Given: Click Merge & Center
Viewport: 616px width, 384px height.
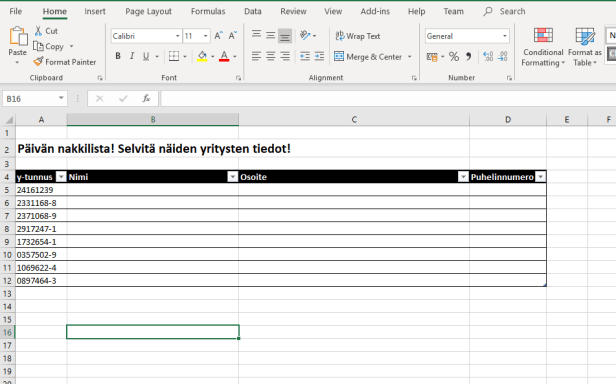Looking at the screenshot, I should pyautogui.click(x=368, y=57).
